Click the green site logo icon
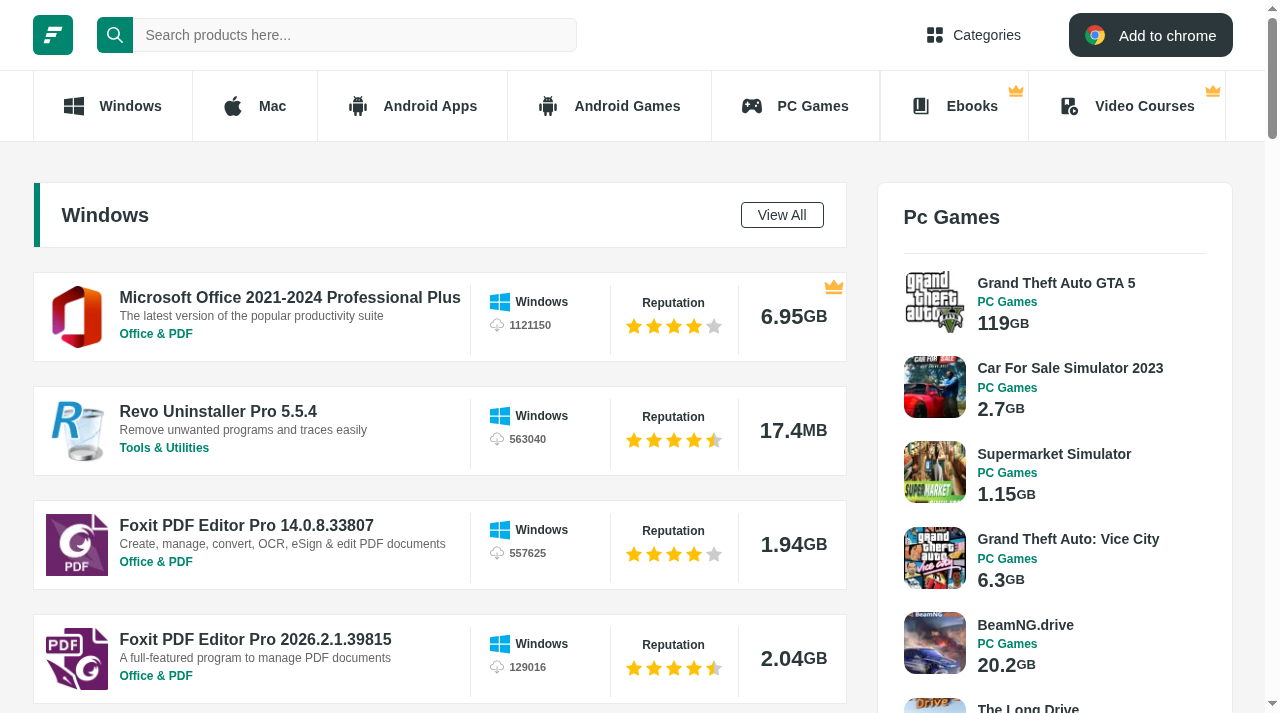The width and height of the screenshot is (1280, 713). click(x=53, y=35)
